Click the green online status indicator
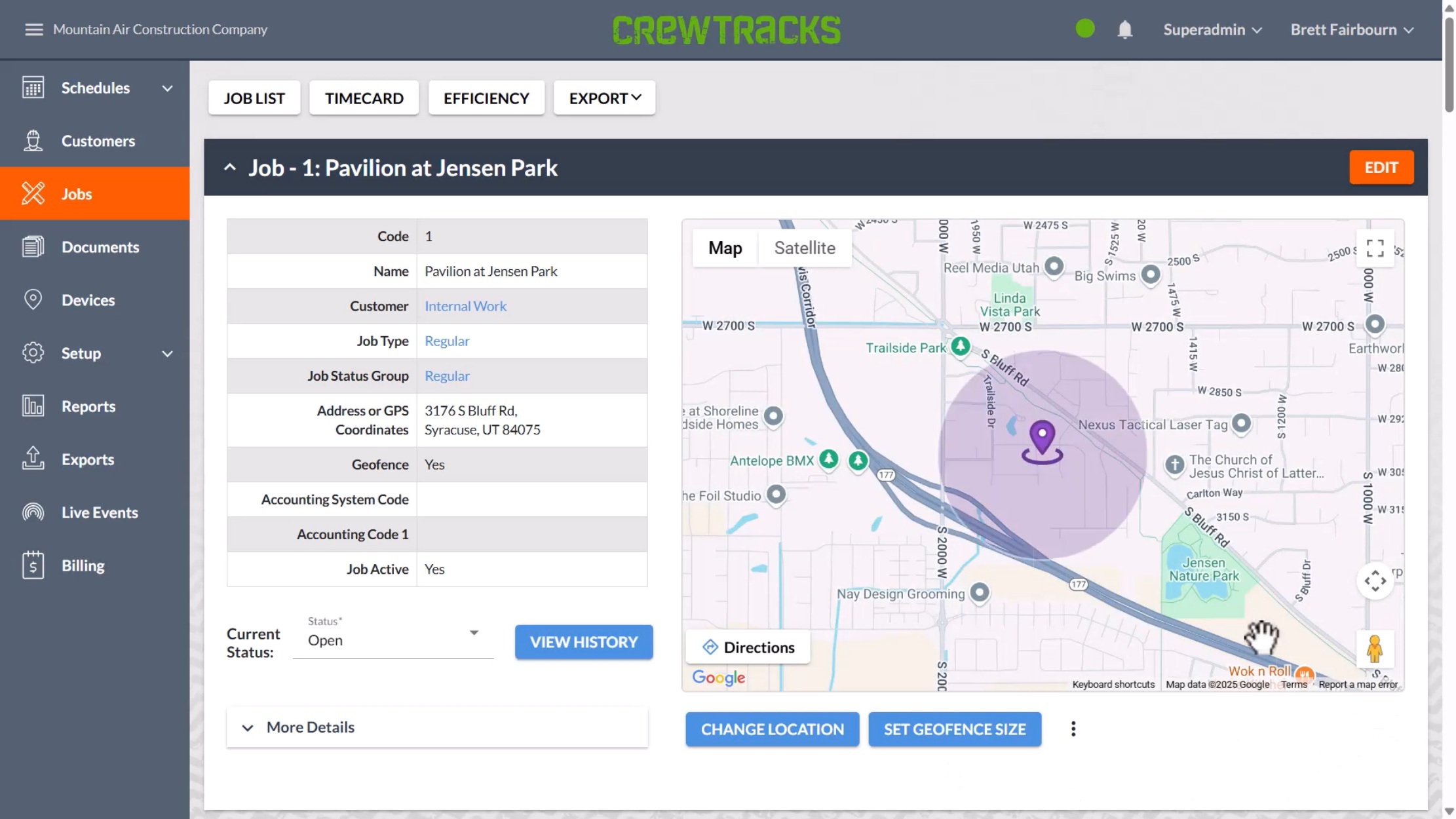This screenshot has width=1456, height=819. [x=1084, y=29]
